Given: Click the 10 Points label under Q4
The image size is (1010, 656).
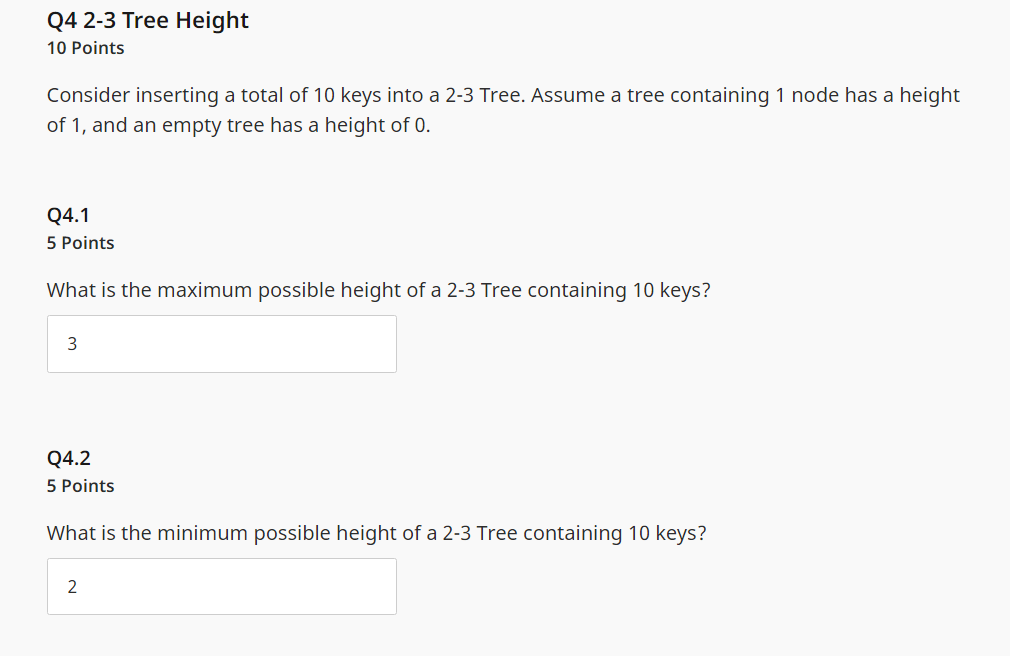Looking at the screenshot, I should (85, 47).
